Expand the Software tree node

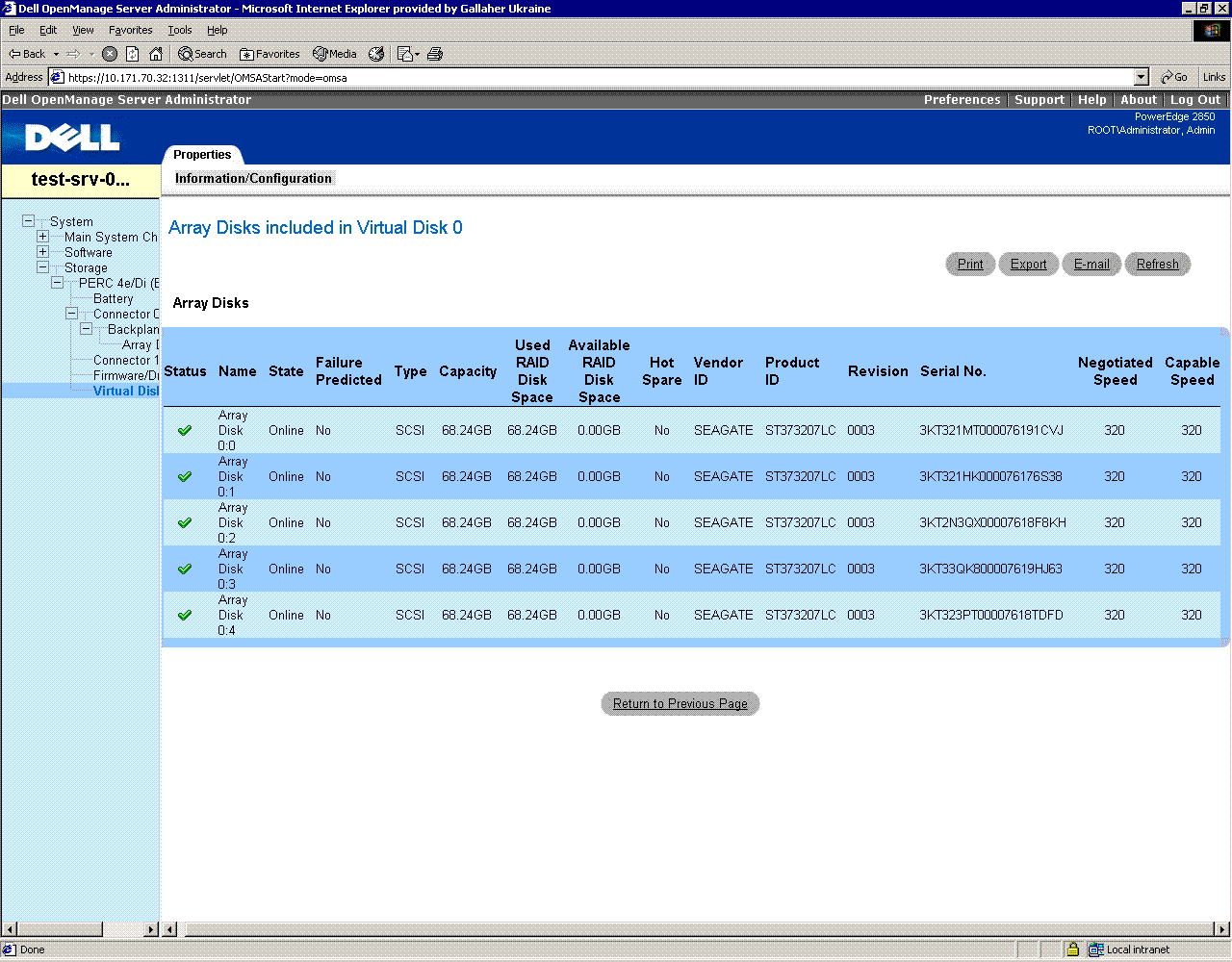[x=42, y=252]
